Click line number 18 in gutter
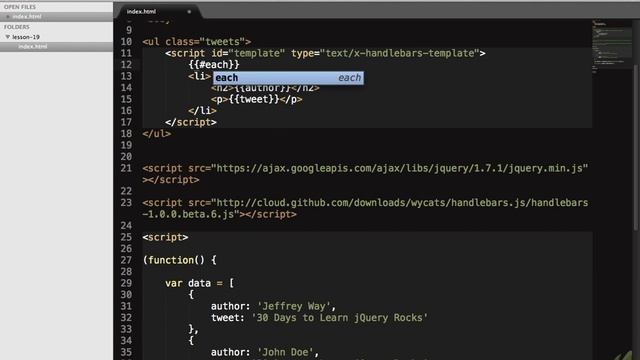The image size is (640, 360). pyautogui.click(x=126, y=133)
